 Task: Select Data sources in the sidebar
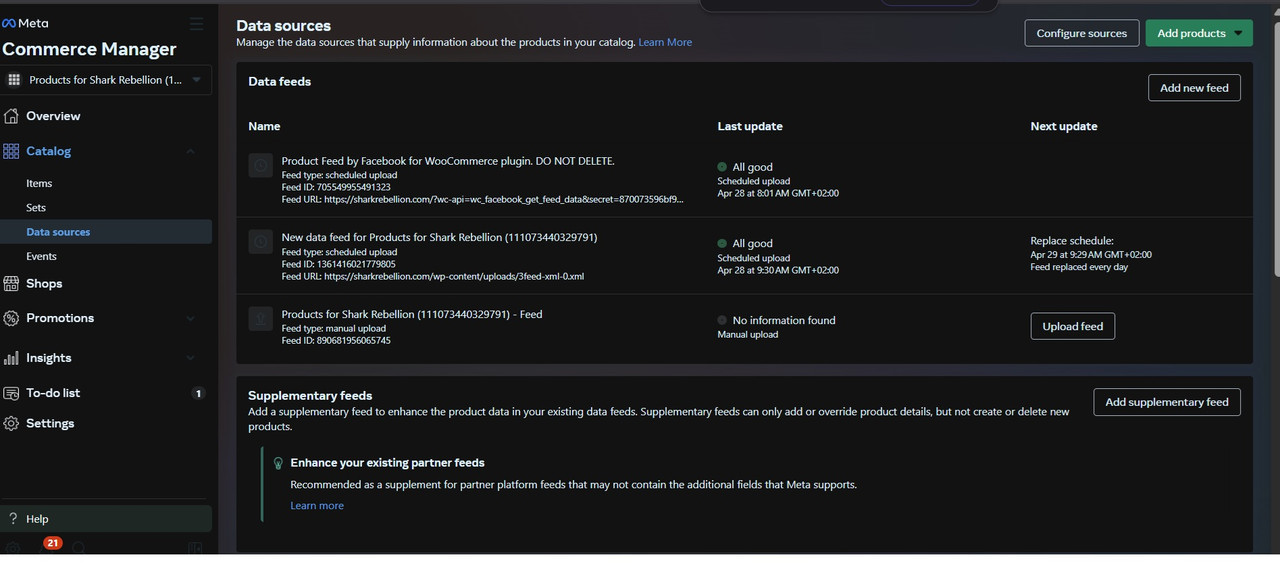[106, 232]
